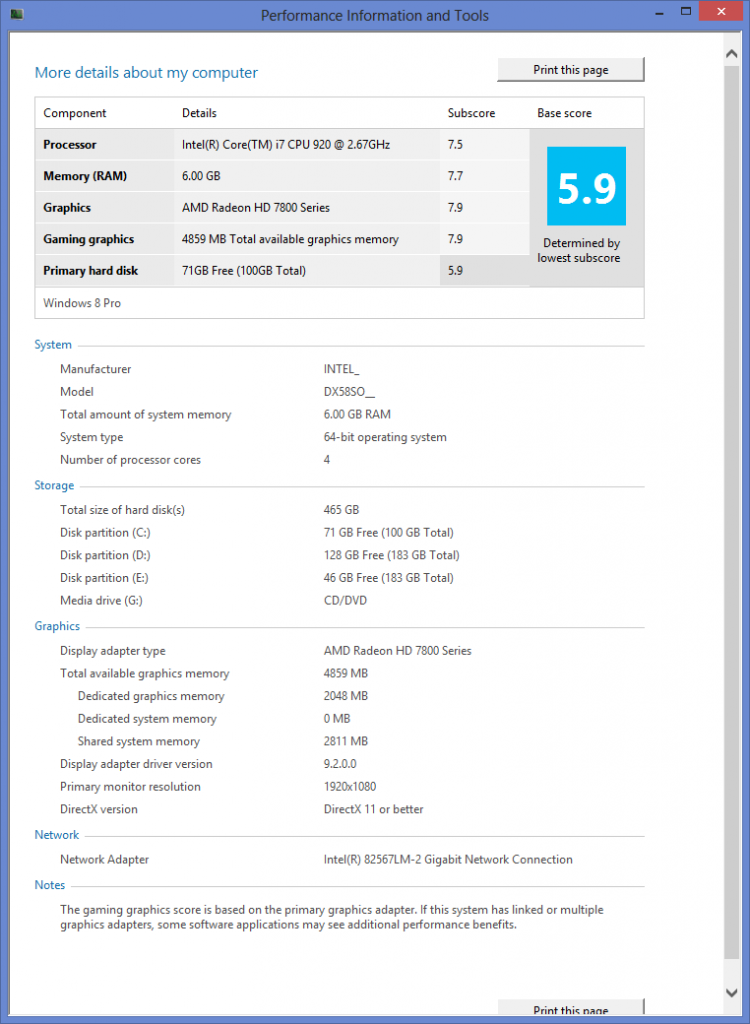Click the Storage section heading
The height and width of the screenshot is (1024, 750).
point(54,486)
